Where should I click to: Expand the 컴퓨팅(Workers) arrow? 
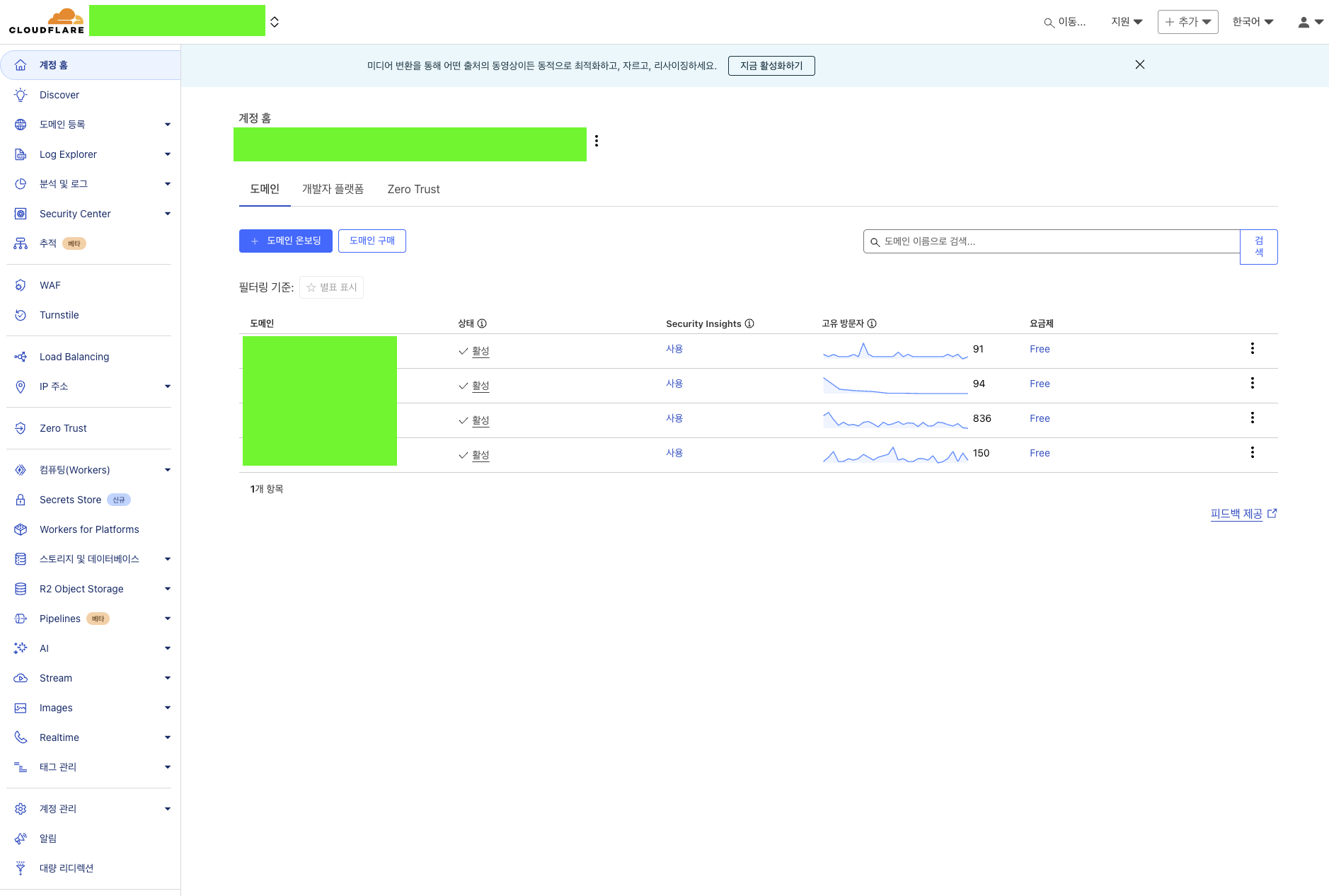[168, 470]
